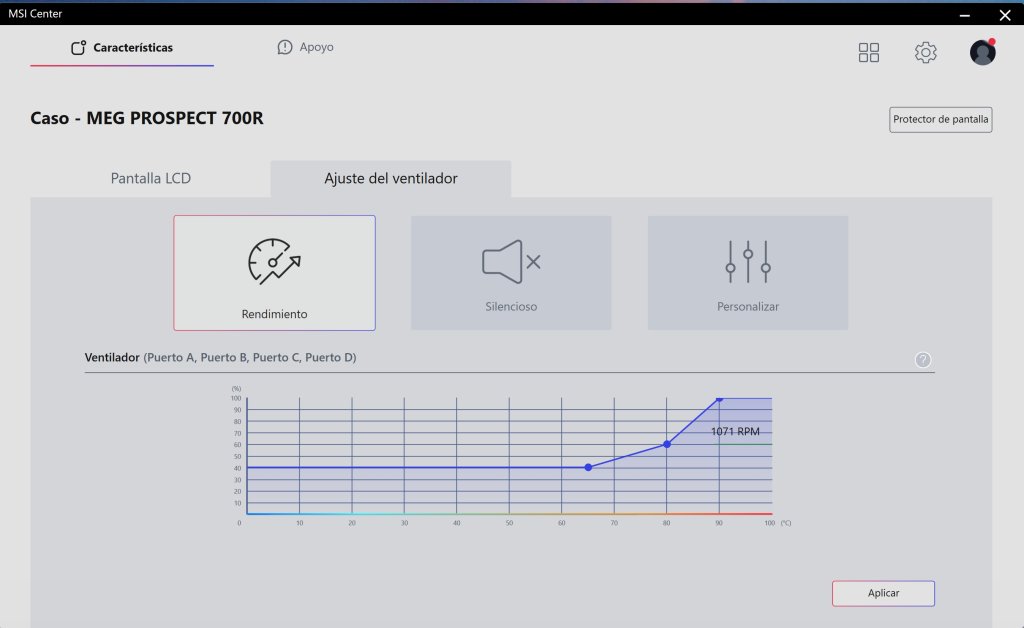Click the help question mark icon

pyautogui.click(x=923, y=360)
